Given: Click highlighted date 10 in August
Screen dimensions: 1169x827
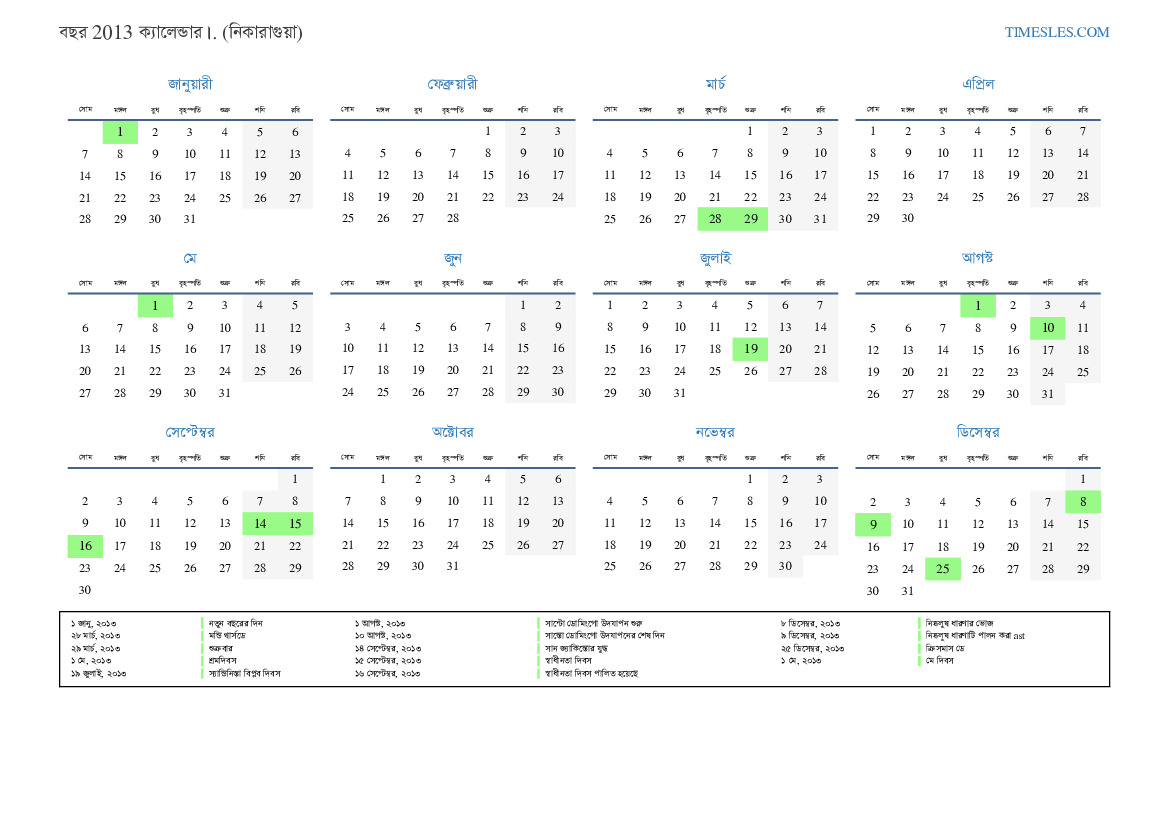Looking at the screenshot, I should (x=1047, y=328).
